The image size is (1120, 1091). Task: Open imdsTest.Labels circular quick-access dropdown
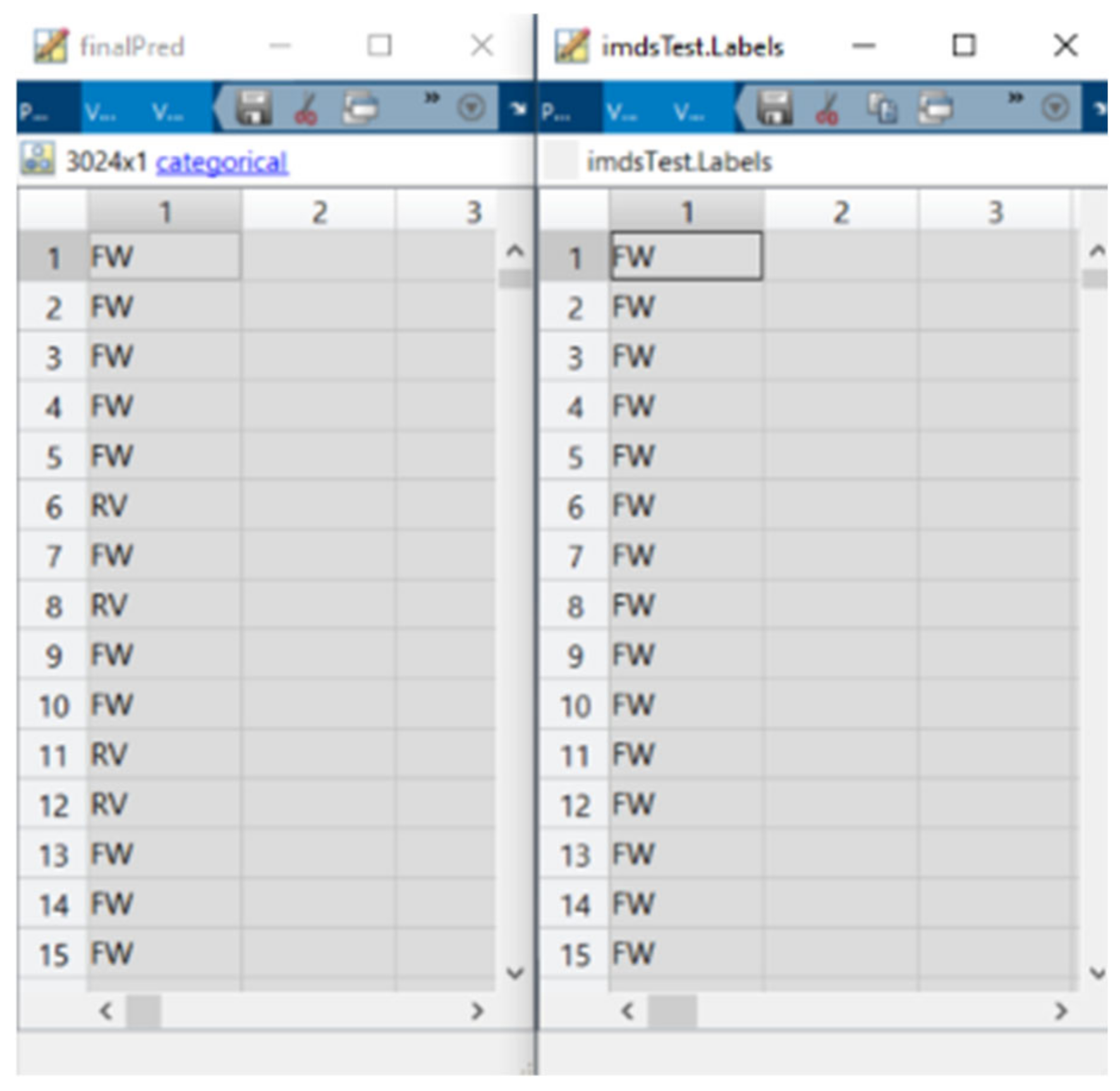pos(1055,109)
